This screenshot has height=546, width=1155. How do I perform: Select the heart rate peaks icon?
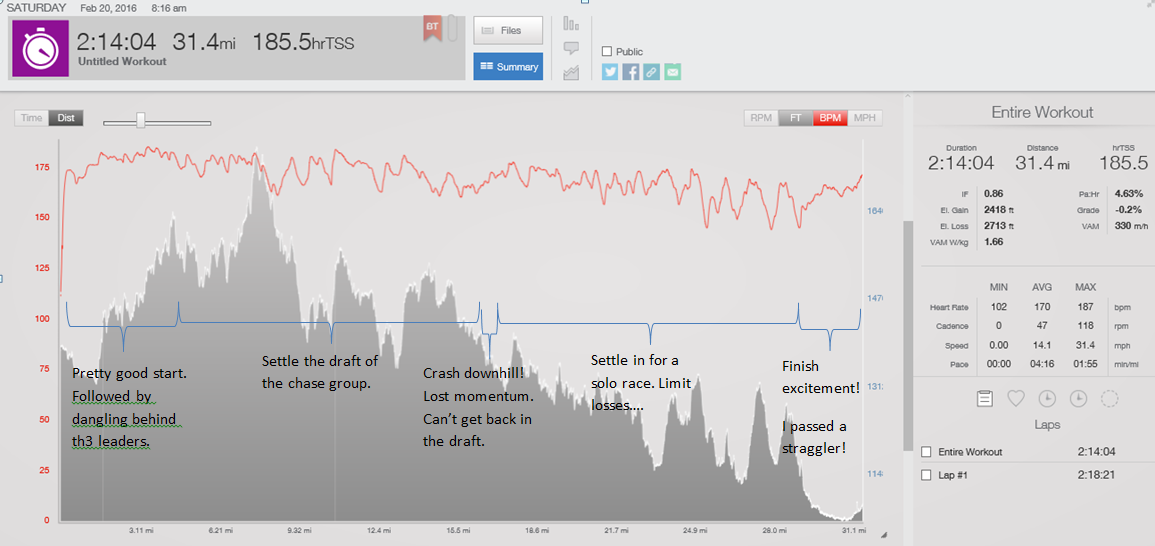coord(1016,398)
